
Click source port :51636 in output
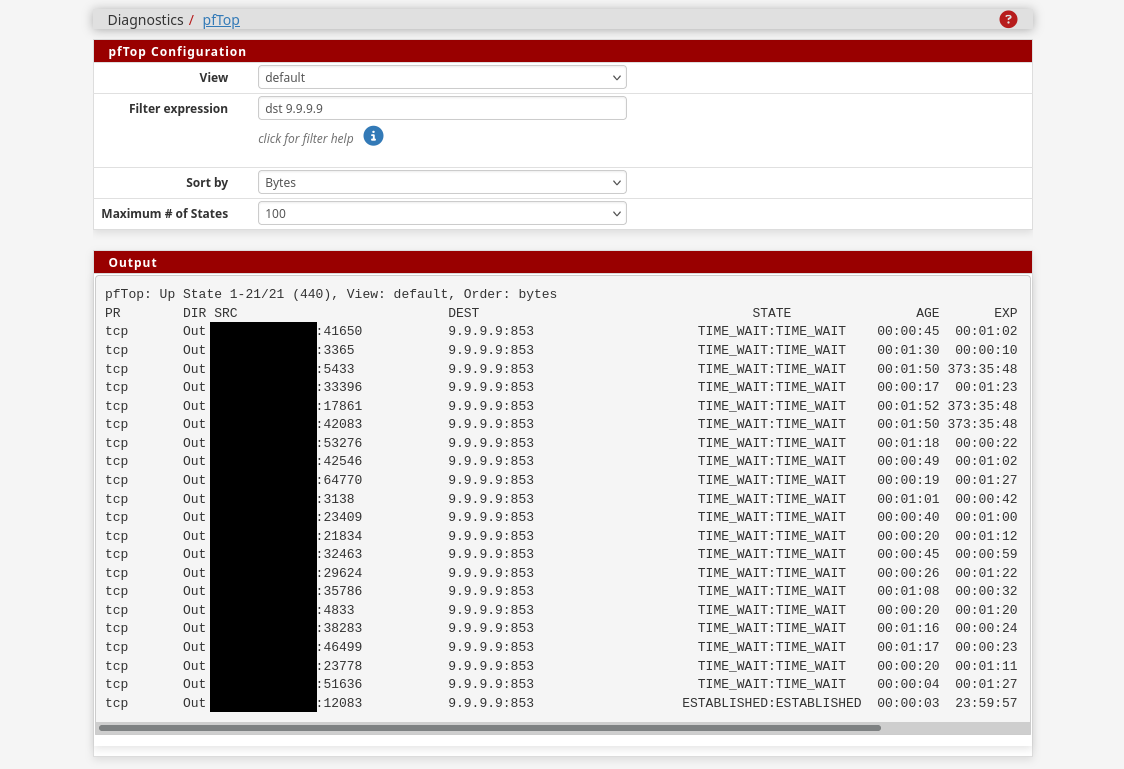tap(340, 684)
